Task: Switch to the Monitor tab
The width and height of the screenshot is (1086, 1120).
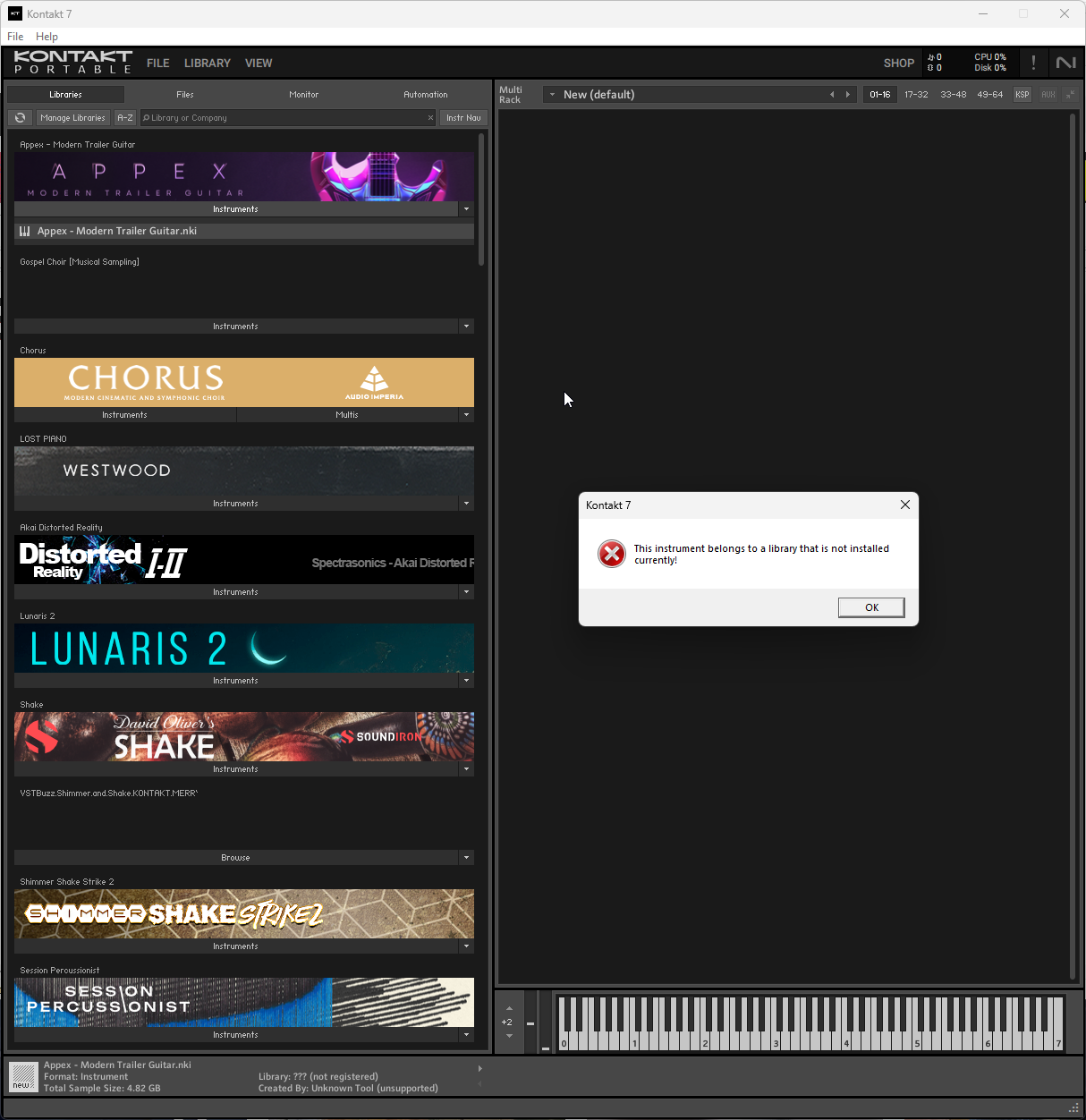Action: 304,94
